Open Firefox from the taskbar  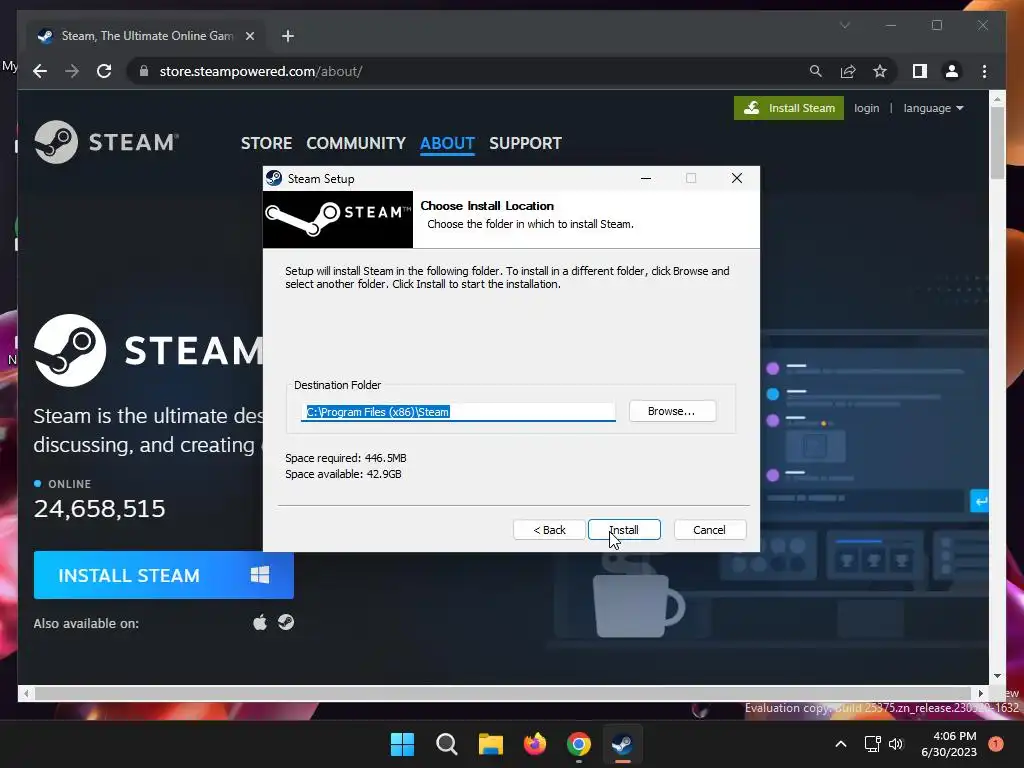coord(535,744)
